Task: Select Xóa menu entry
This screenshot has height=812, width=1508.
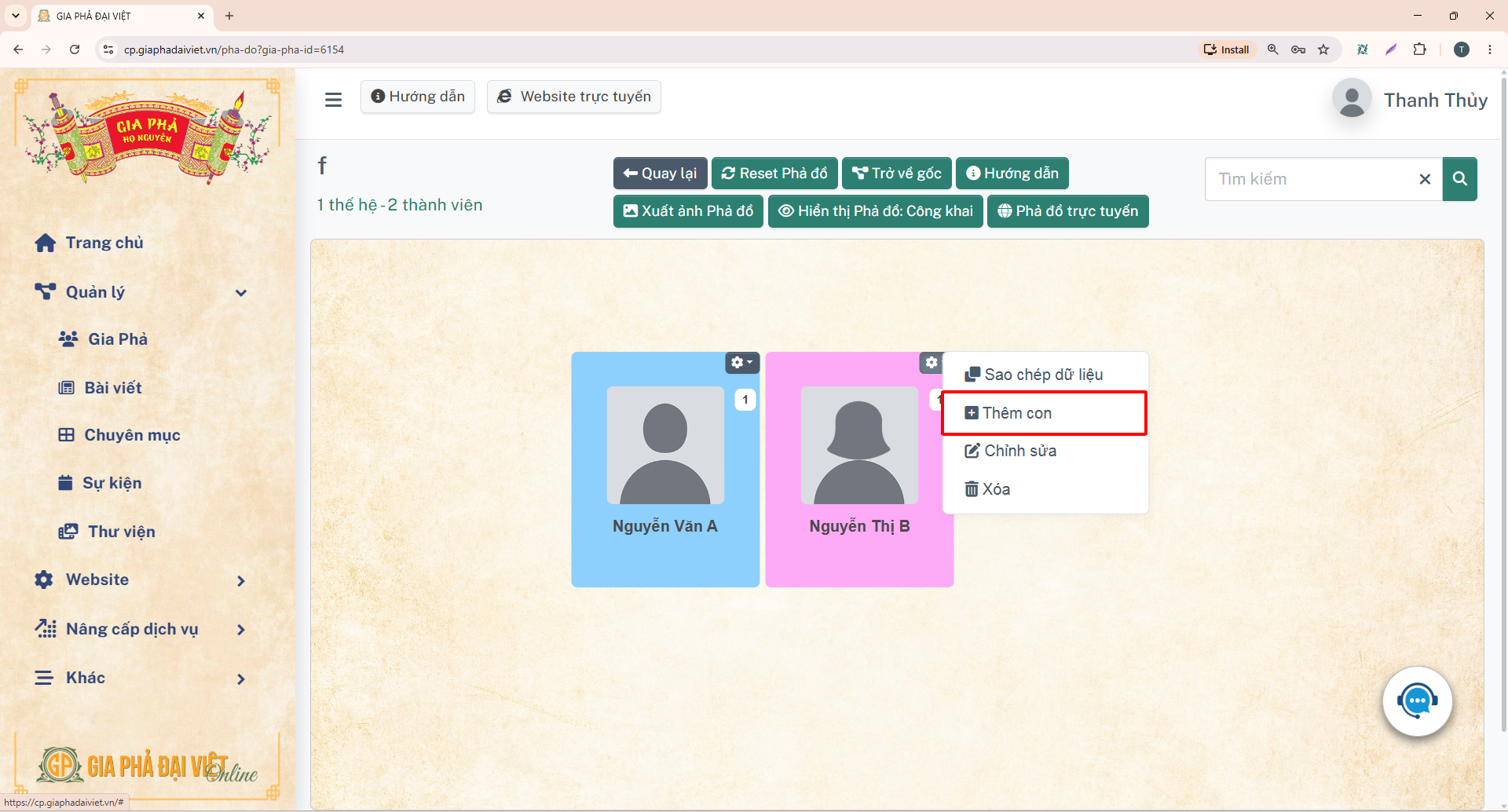Action: click(x=1045, y=489)
